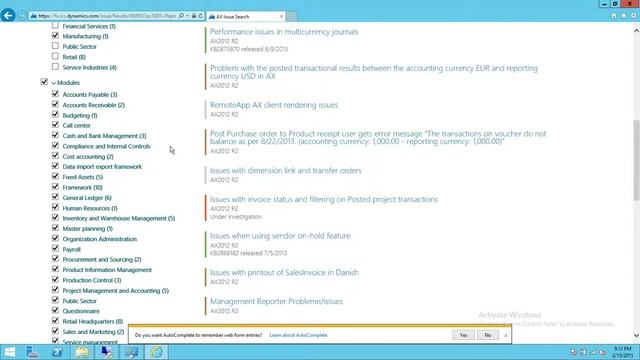The width and height of the screenshot is (640, 360).
Task: Uncheck the General Ledger checkbox
Action: tap(55, 197)
